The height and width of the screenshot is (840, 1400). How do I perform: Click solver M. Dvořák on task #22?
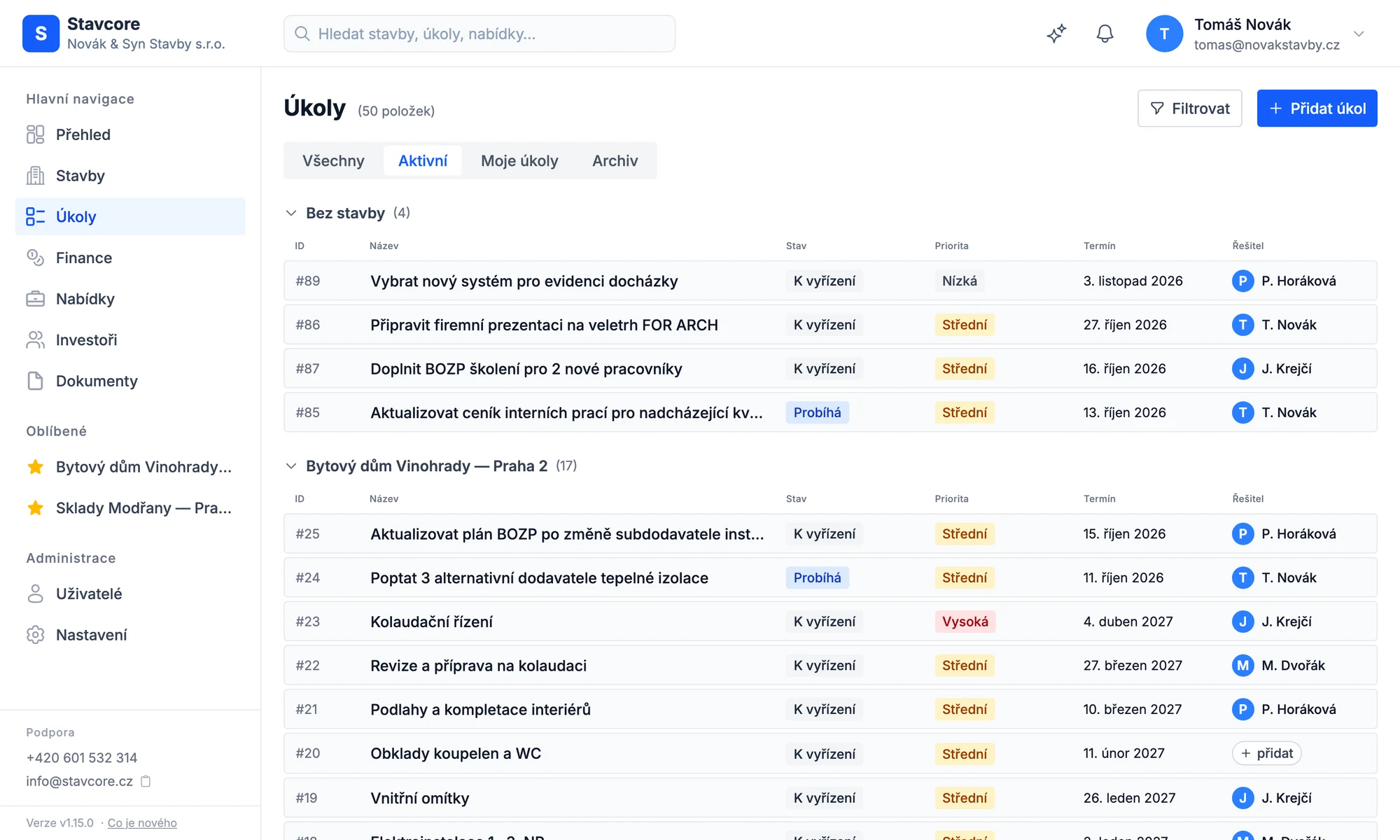tap(1279, 666)
